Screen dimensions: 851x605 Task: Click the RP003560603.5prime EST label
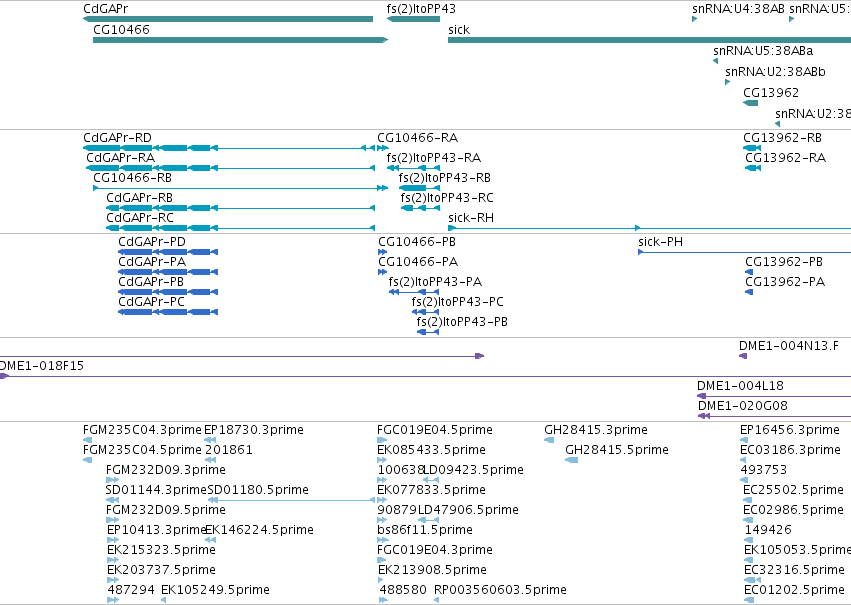pos(500,590)
